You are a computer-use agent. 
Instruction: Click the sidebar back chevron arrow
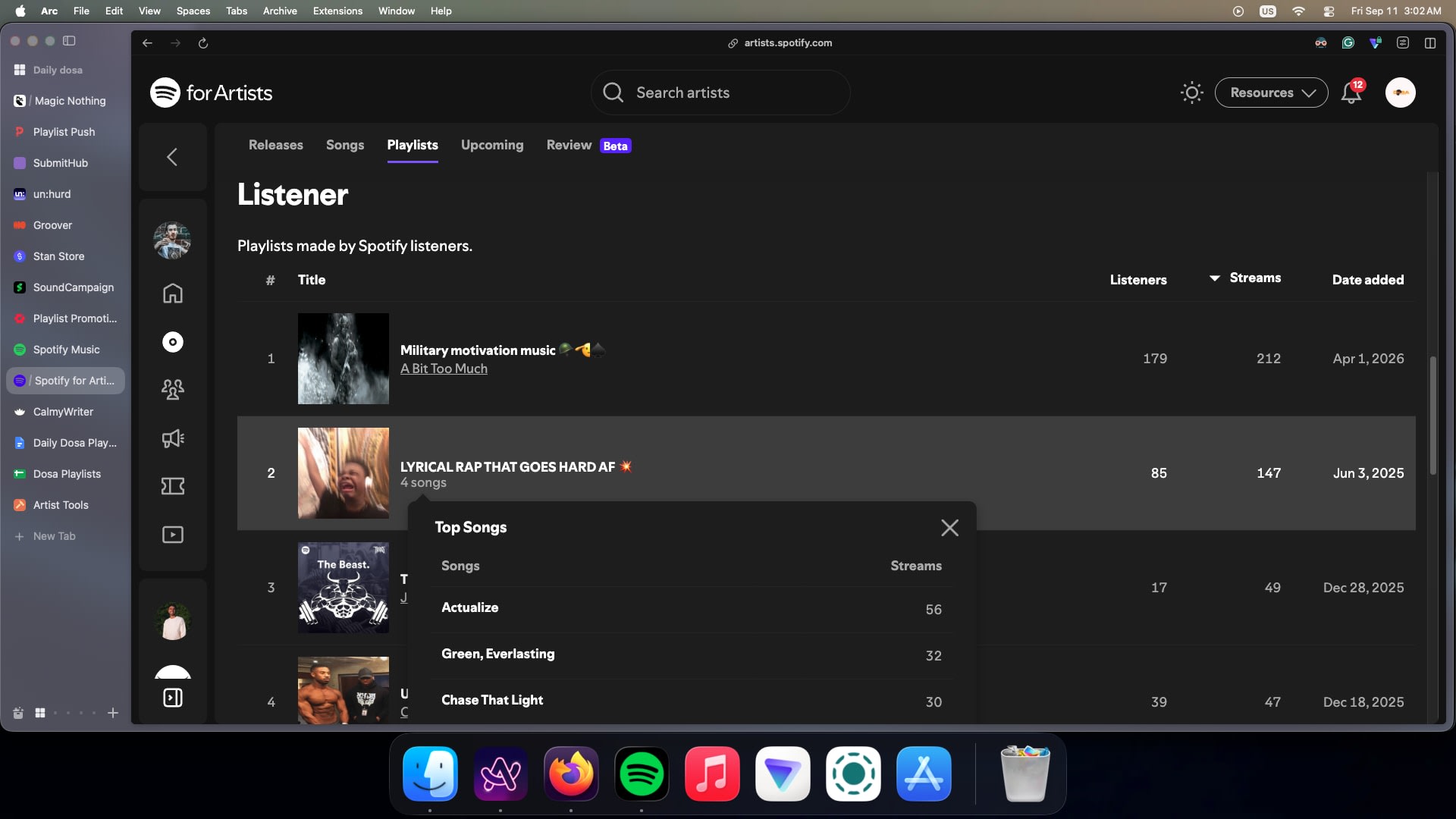pyautogui.click(x=172, y=157)
